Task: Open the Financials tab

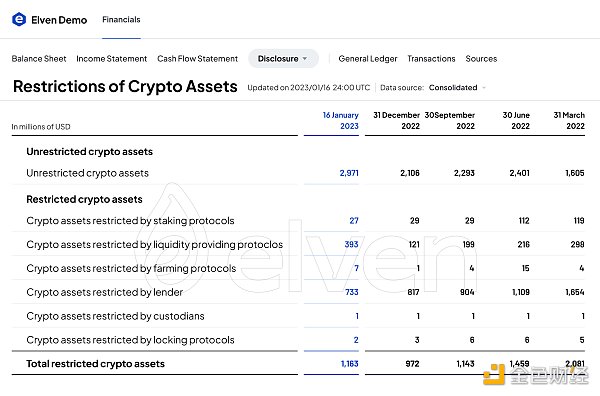Action: tap(121, 20)
